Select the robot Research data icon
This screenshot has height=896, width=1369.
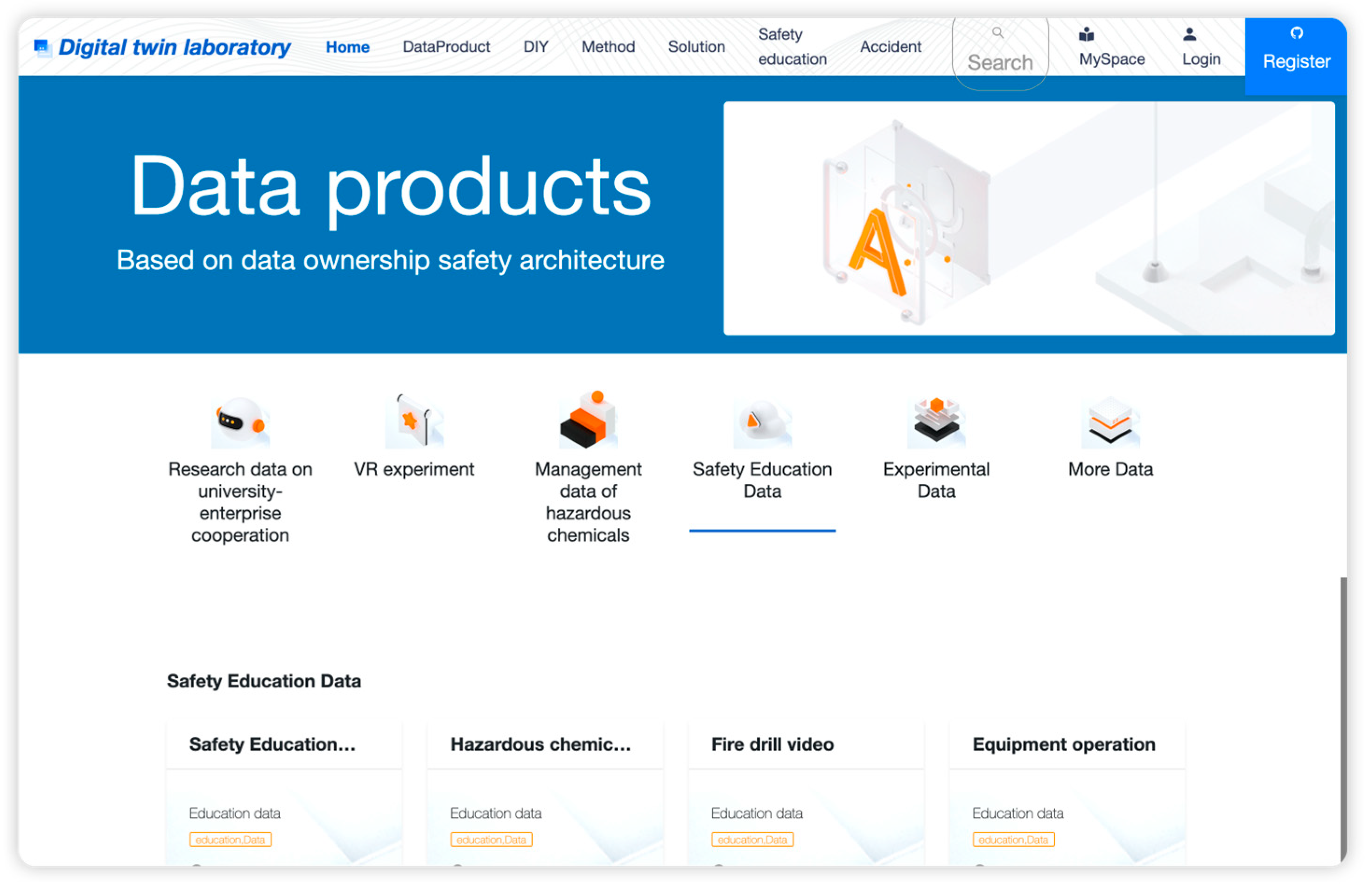(240, 421)
